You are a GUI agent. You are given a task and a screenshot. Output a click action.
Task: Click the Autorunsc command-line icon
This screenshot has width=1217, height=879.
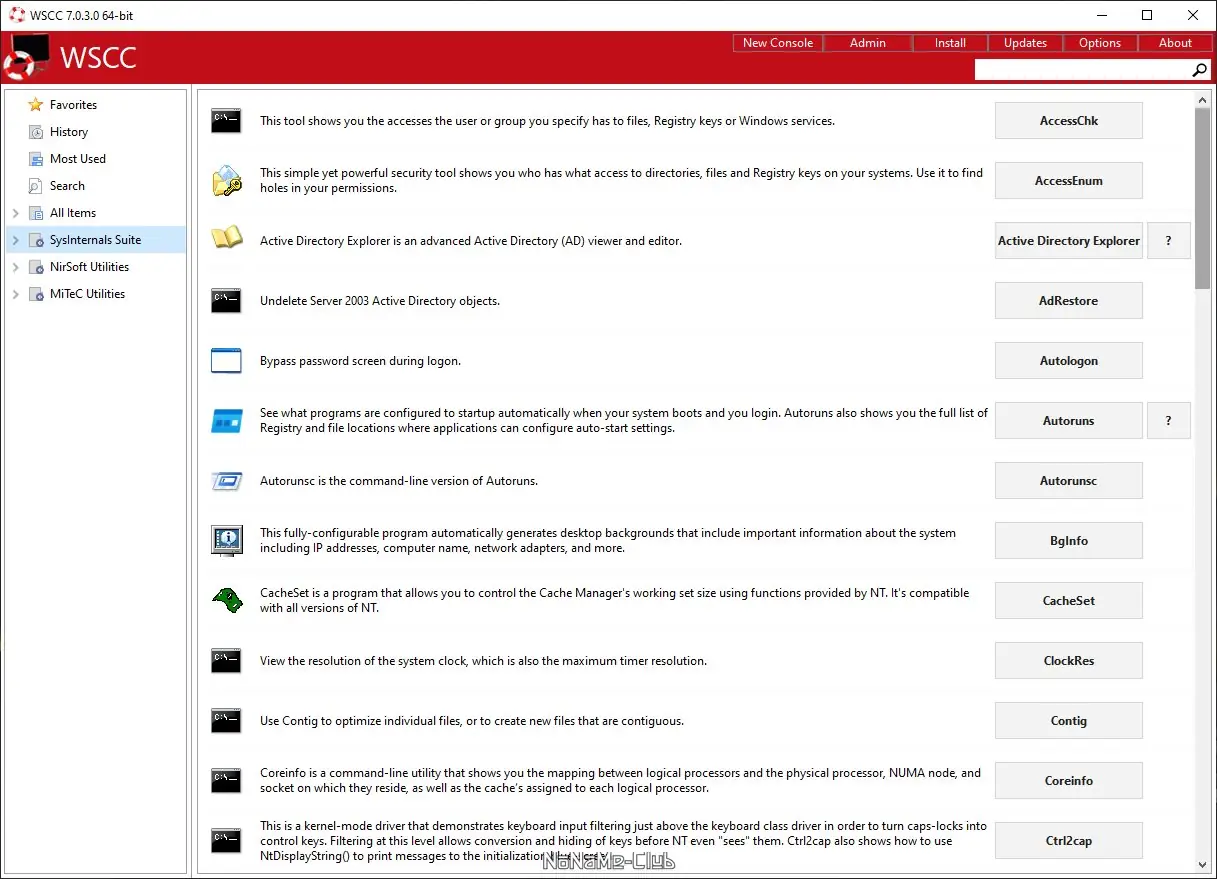pyautogui.click(x=226, y=480)
